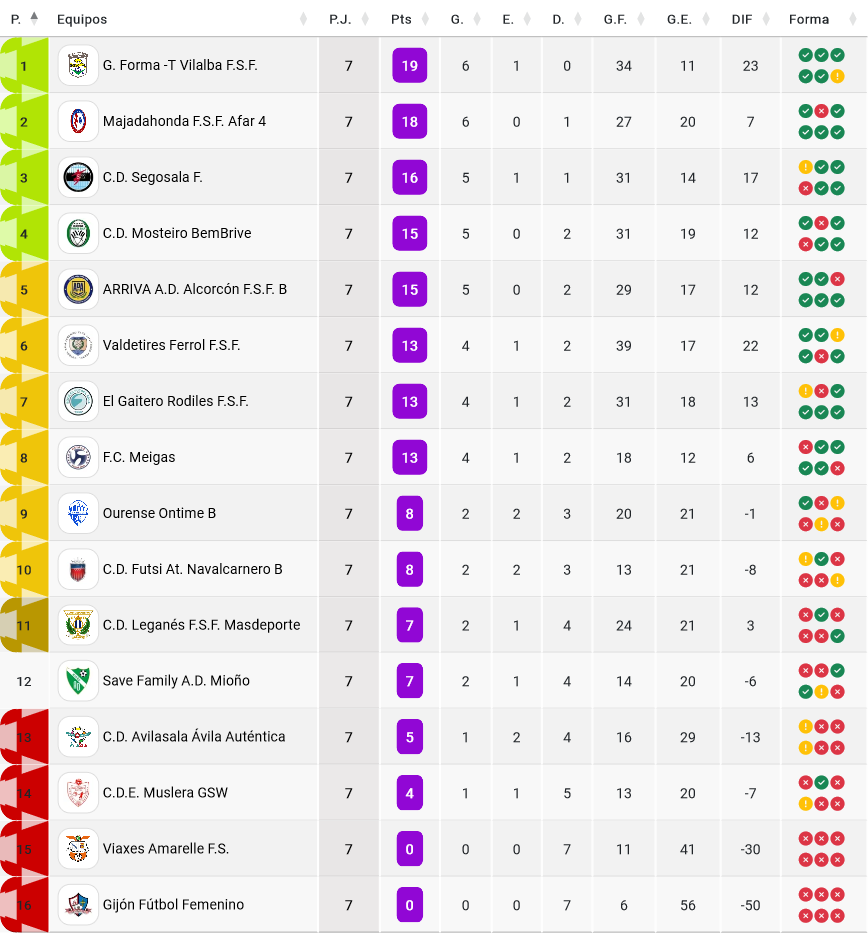Sort standings by Equipos column arrow
The height and width of the screenshot is (933, 868).
coord(303,19)
